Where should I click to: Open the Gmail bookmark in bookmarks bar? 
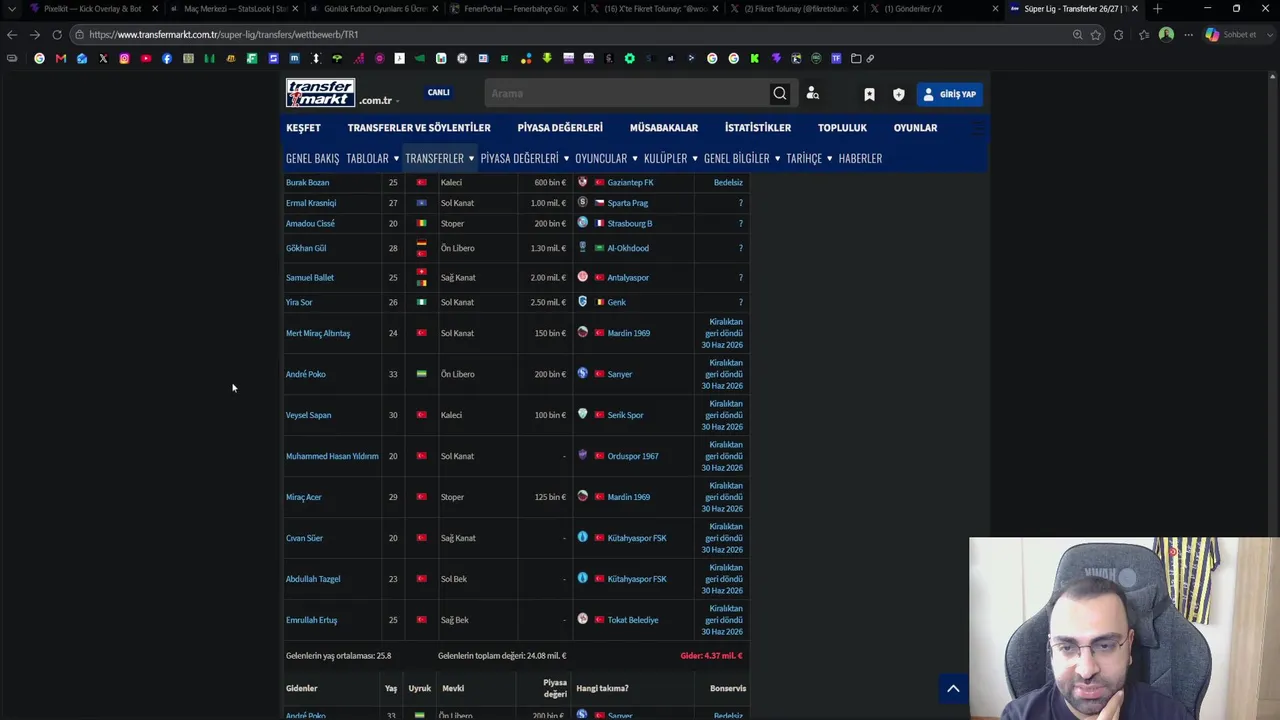point(61,58)
